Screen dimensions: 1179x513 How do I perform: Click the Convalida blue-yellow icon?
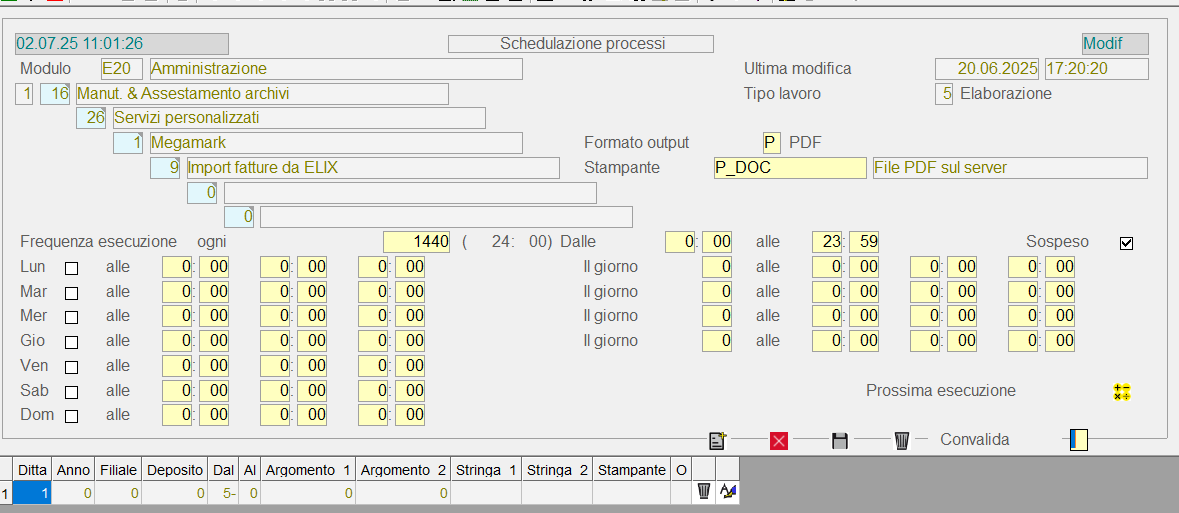(1078, 440)
